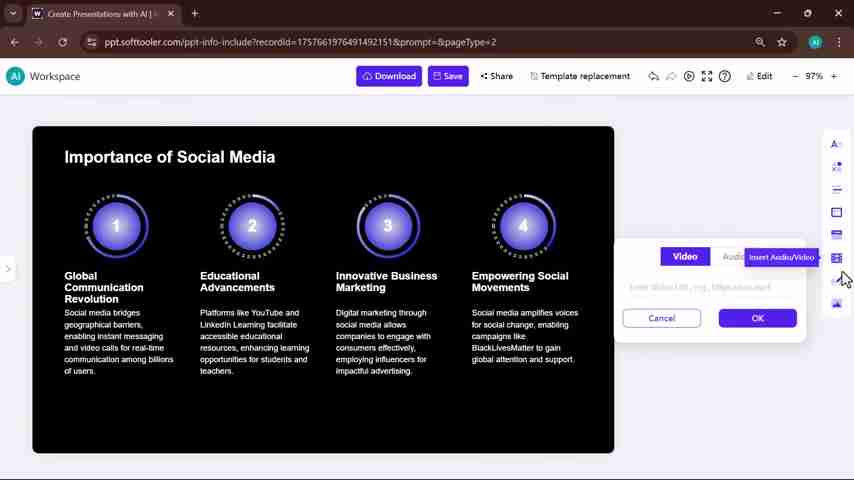The width and height of the screenshot is (854, 480).
Task: Switch to the Audio tab
Action: pos(733,257)
